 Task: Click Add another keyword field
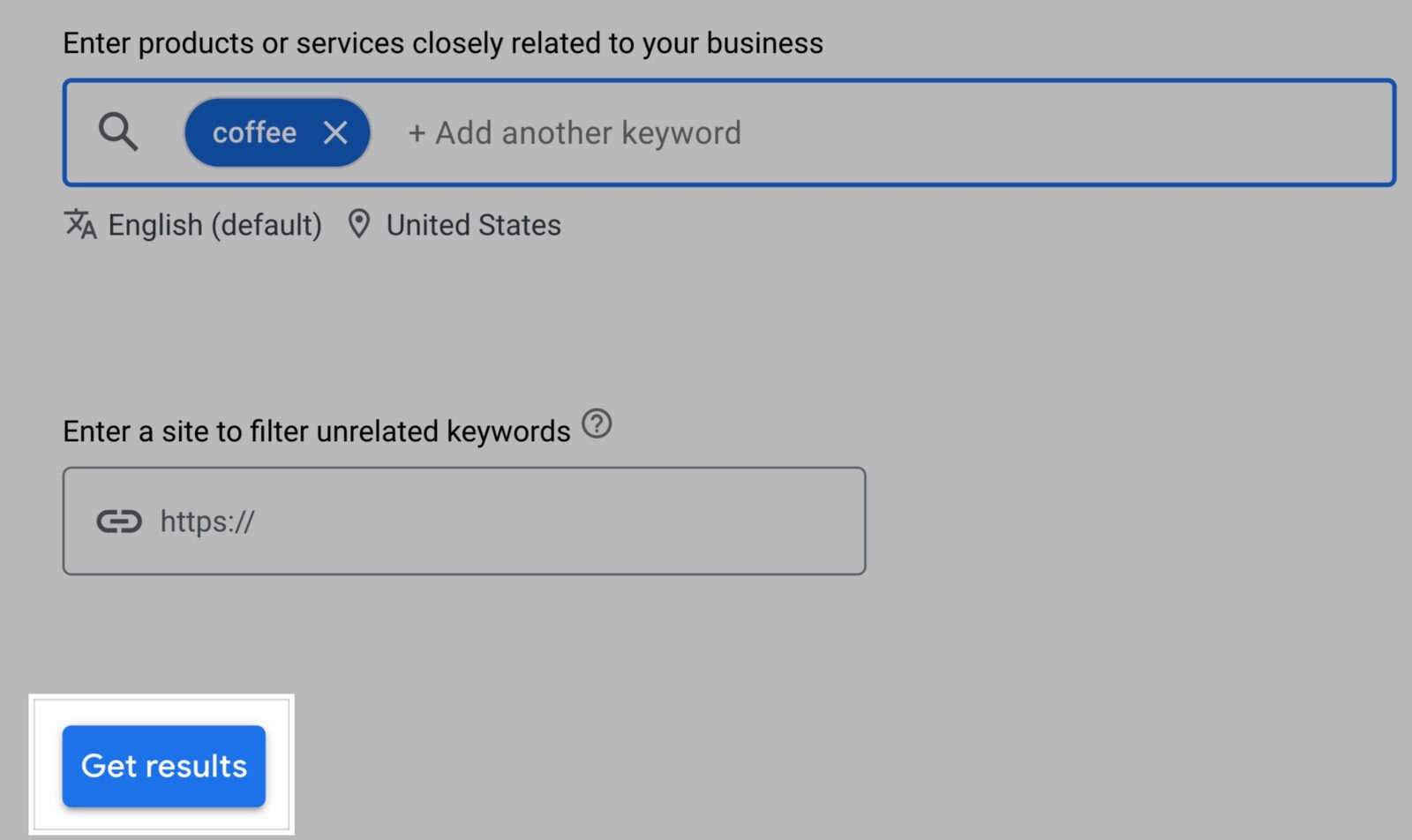(x=574, y=132)
